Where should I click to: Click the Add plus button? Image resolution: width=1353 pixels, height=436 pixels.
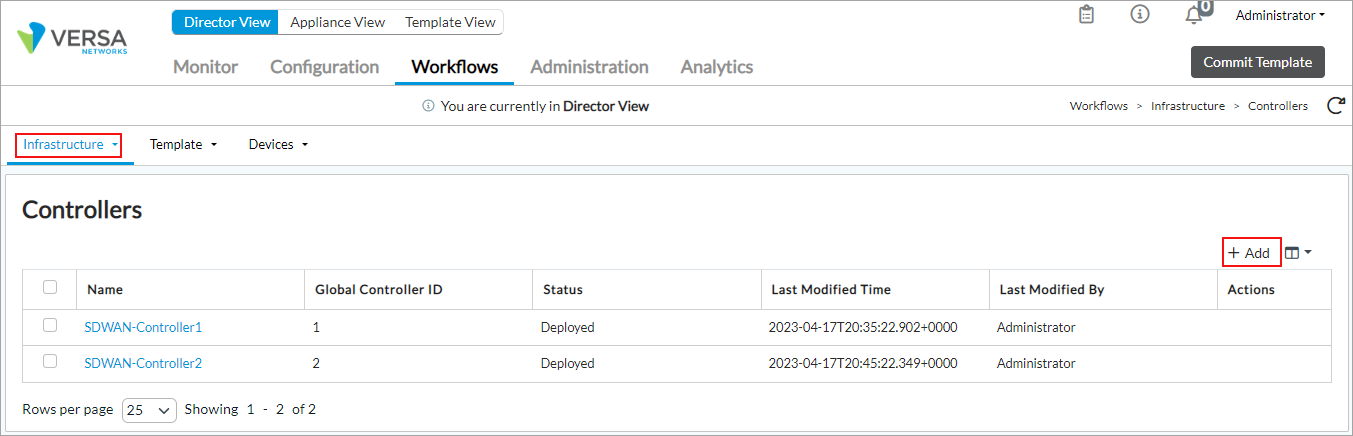tap(1250, 253)
